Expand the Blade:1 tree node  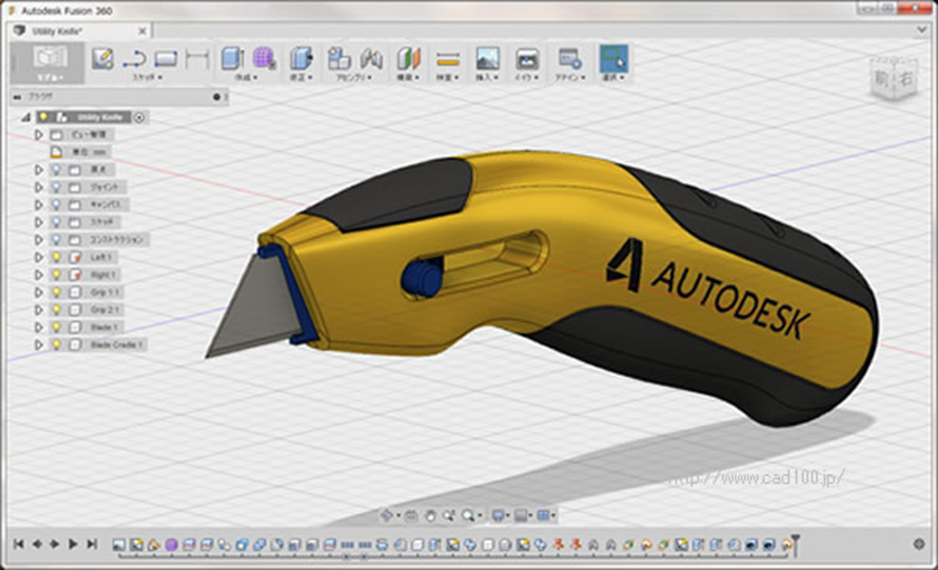(x=39, y=327)
